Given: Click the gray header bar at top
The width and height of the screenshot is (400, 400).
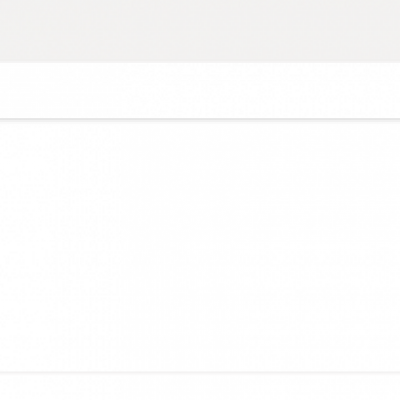Looking at the screenshot, I should coord(200,31).
